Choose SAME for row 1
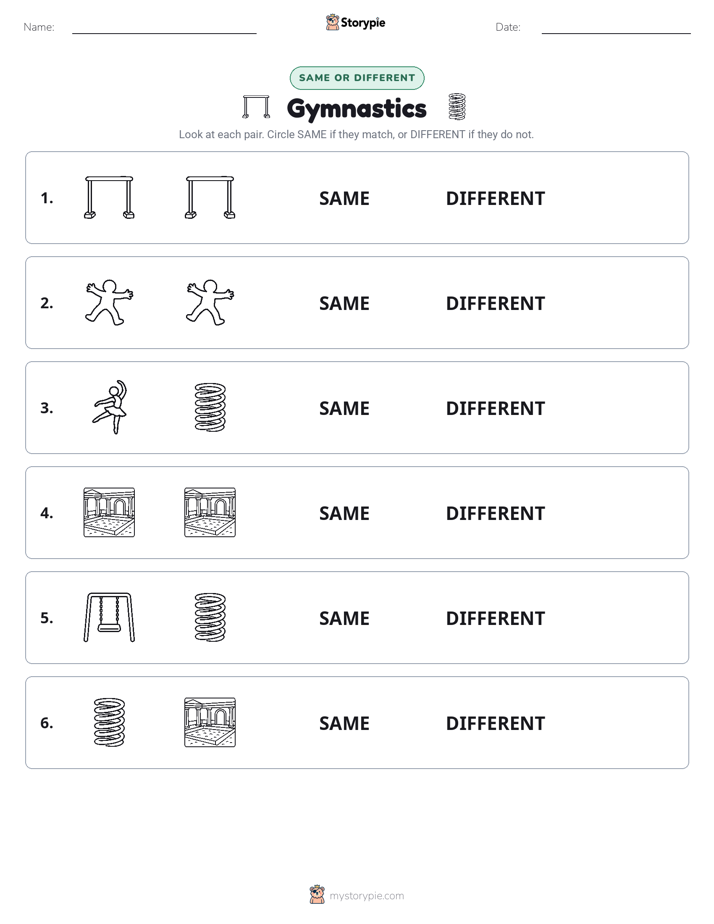The width and height of the screenshot is (714, 924). tap(344, 199)
